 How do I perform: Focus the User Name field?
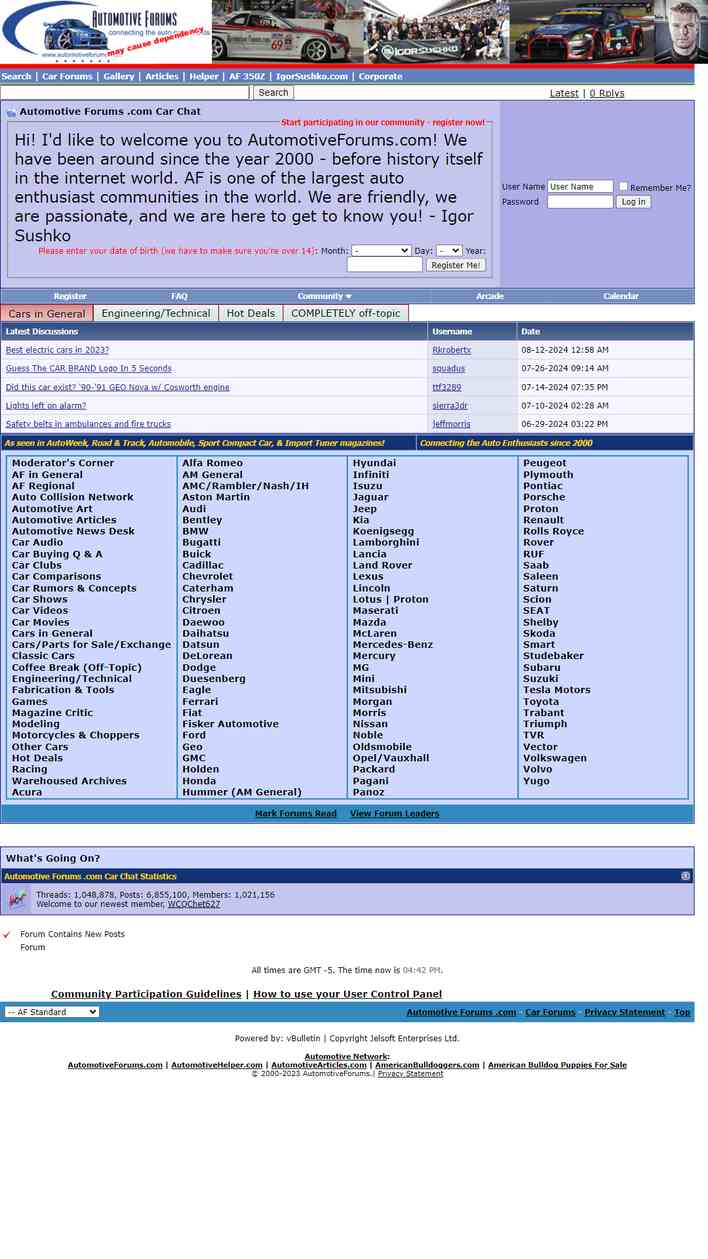click(580, 187)
